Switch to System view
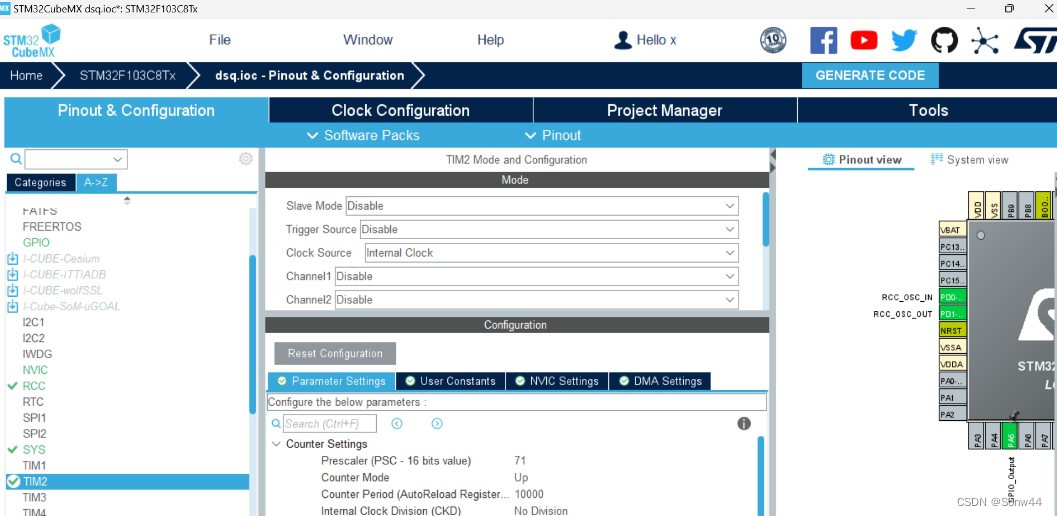 [x=970, y=160]
